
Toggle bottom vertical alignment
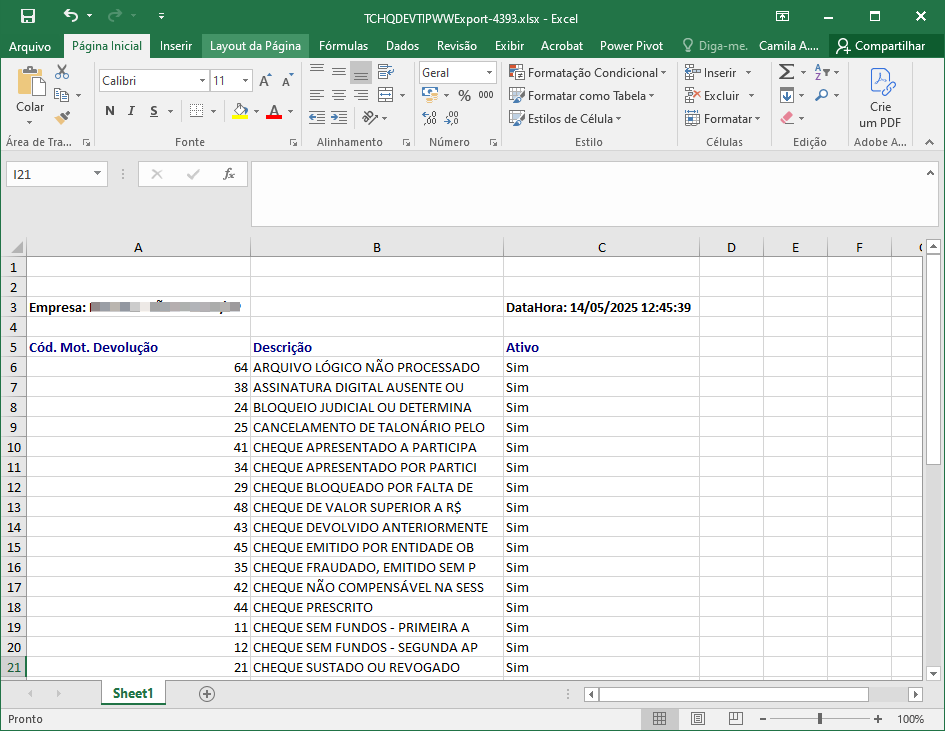361,73
